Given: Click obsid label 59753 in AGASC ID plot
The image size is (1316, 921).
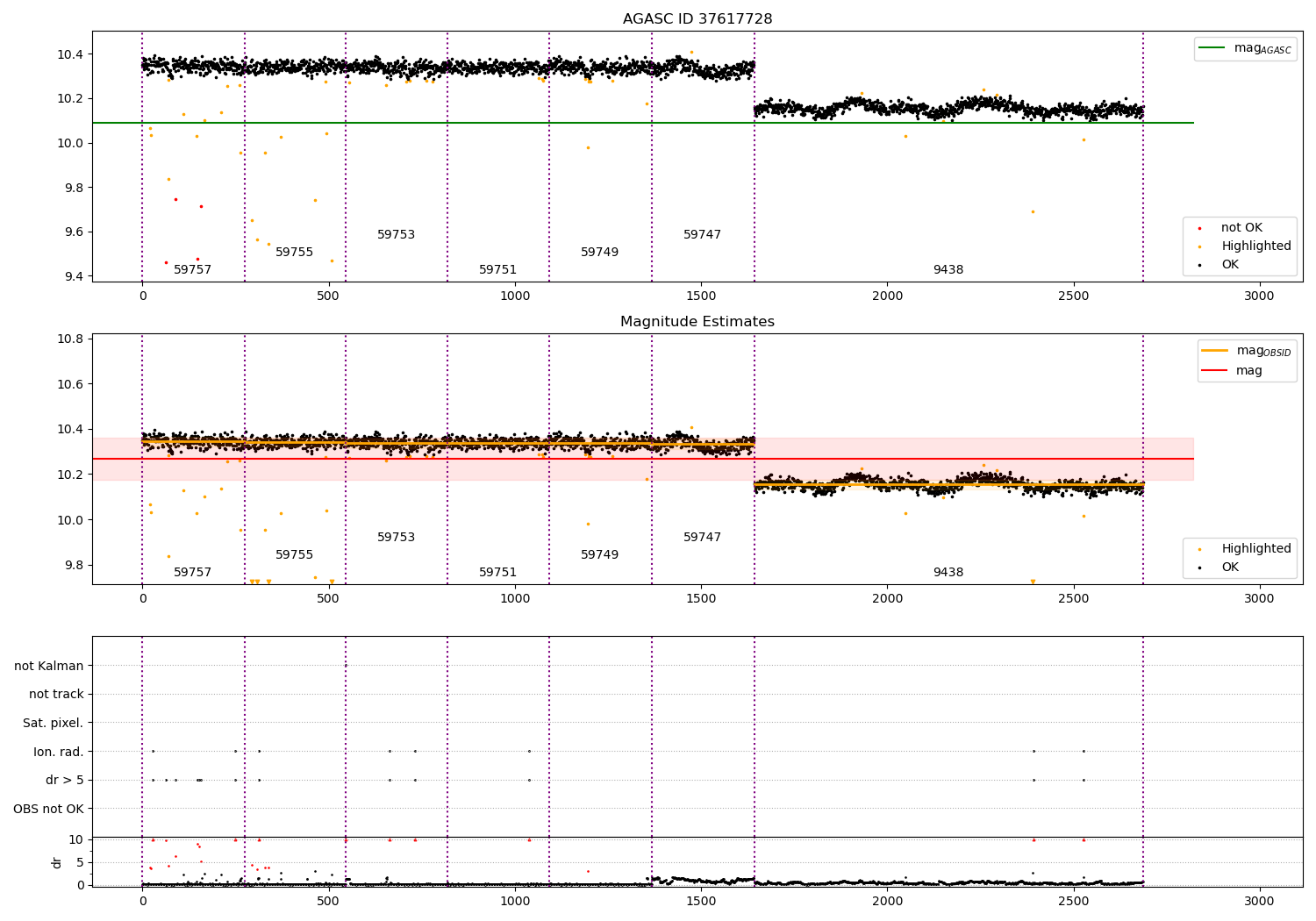Looking at the screenshot, I should (x=396, y=235).
